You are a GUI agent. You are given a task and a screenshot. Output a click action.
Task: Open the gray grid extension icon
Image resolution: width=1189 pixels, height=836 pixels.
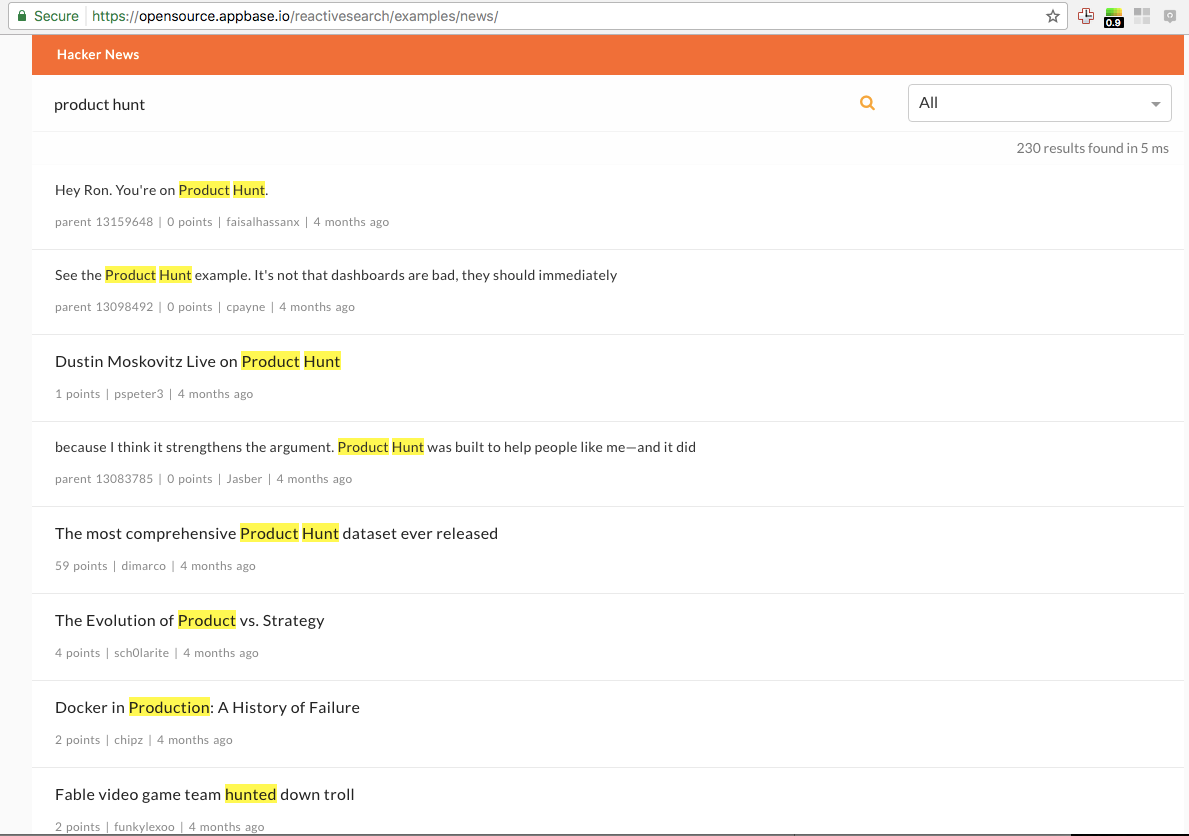pyautogui.click(x=1142, y=16)
